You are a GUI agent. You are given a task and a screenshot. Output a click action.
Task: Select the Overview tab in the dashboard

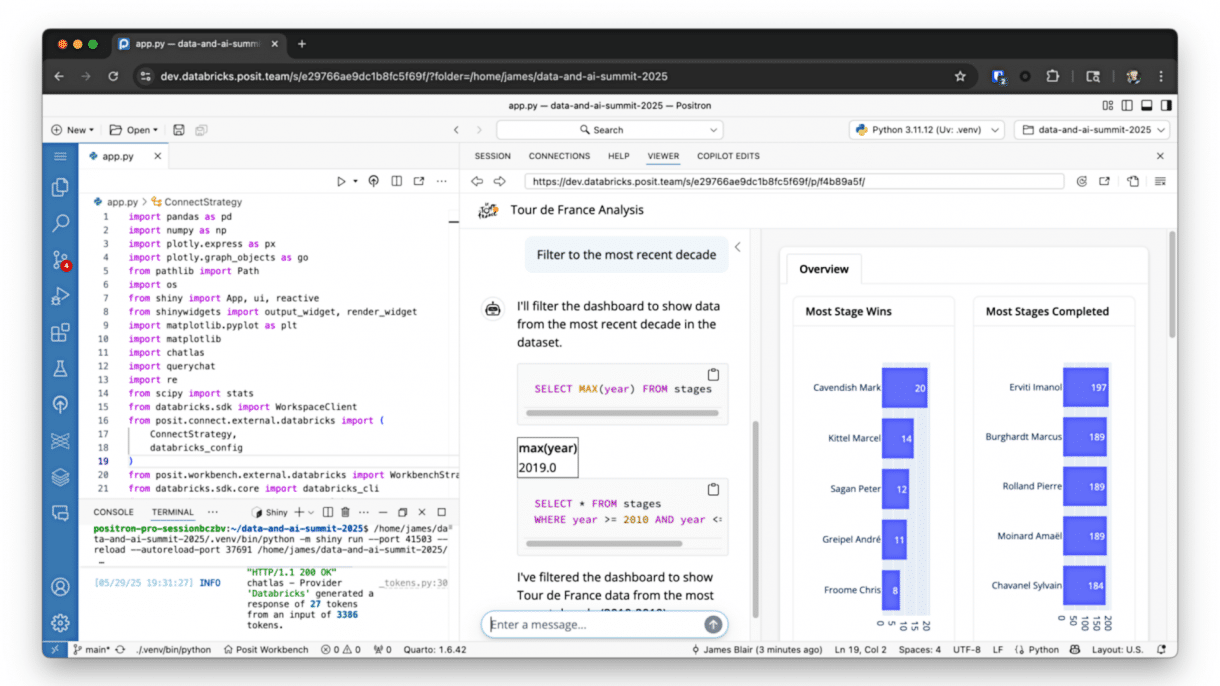[x=823, y=269]
